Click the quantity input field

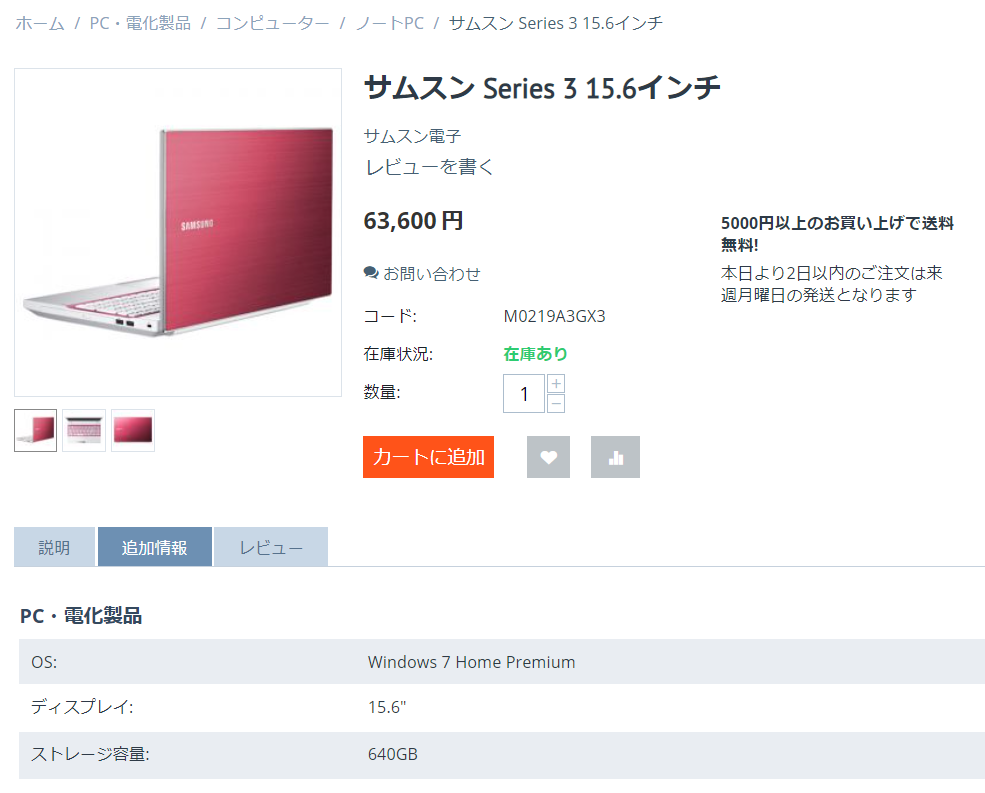click(x=523, y=393)
